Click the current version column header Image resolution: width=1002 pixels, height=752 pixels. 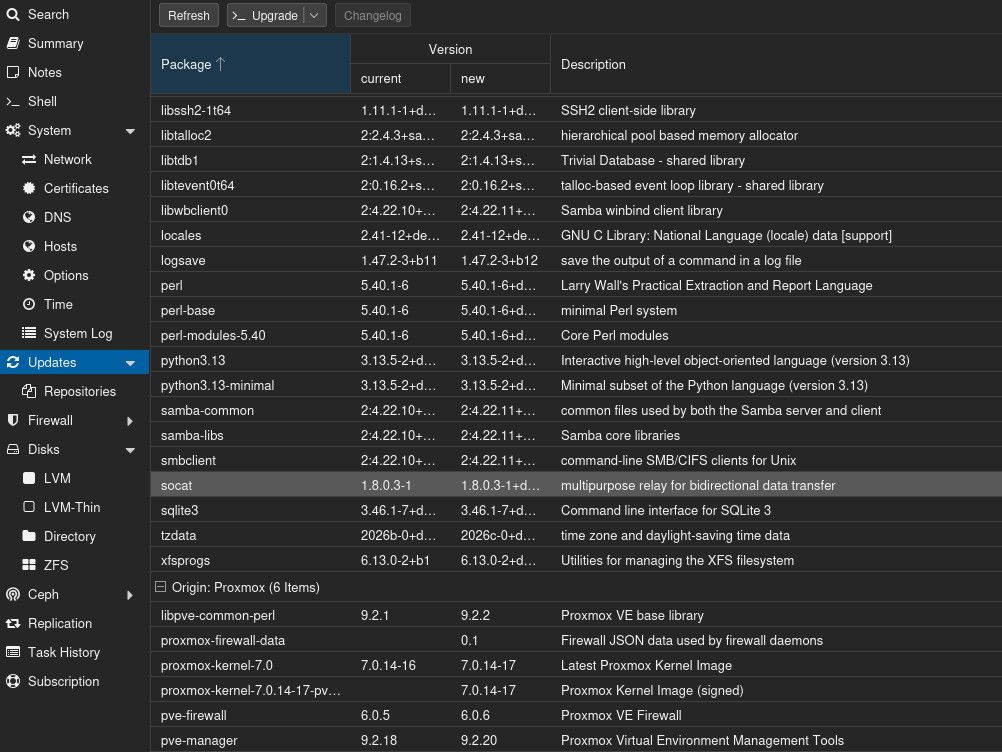click(400, 79)
